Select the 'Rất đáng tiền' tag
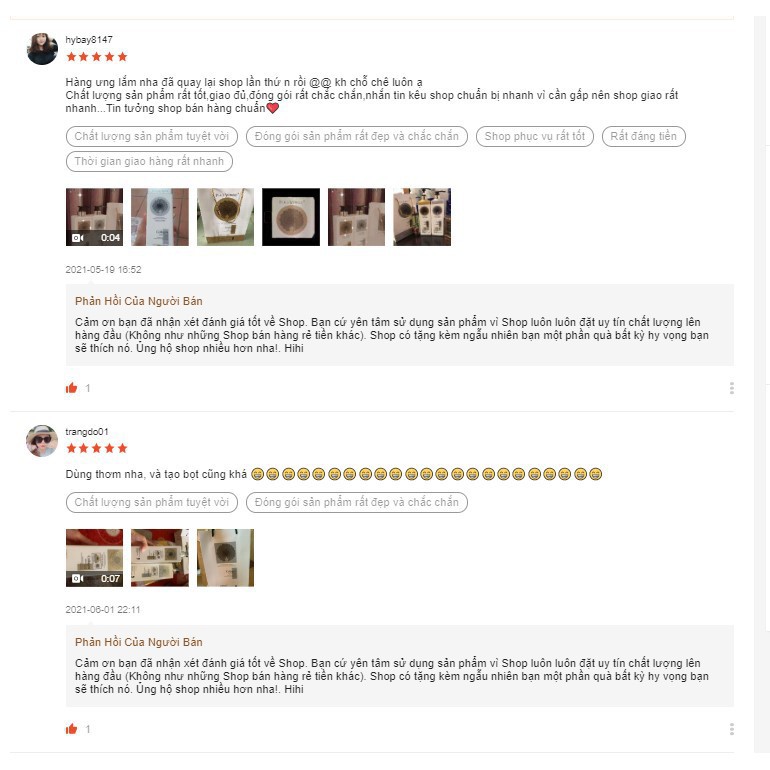 coord(643,136)
